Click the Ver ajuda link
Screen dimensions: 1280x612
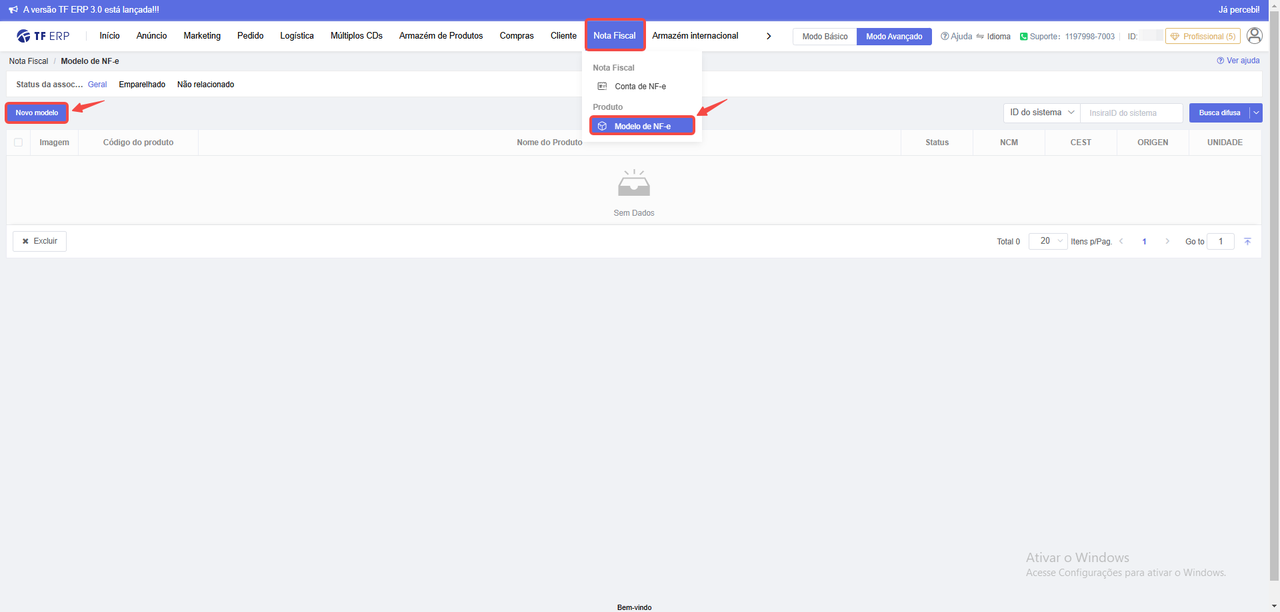(1238, 61)
